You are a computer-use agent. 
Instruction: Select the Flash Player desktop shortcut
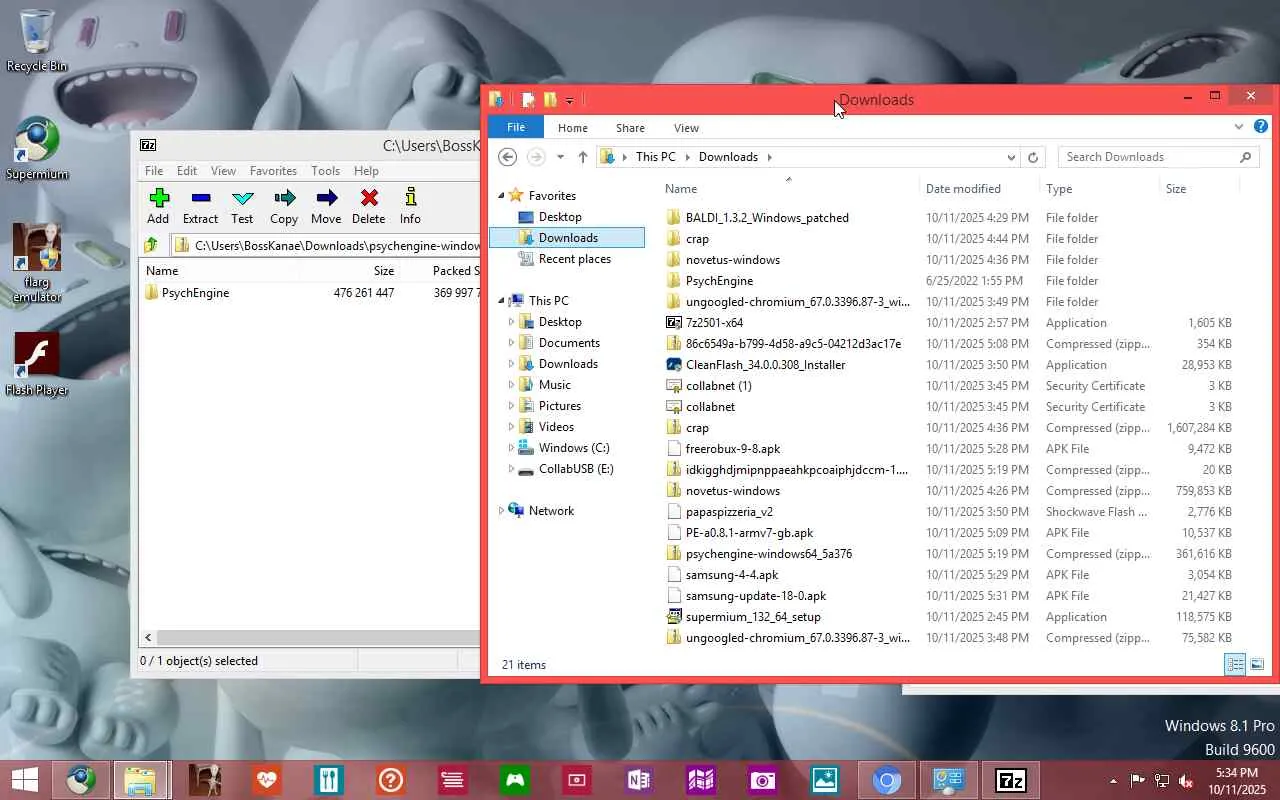point(37,364)
